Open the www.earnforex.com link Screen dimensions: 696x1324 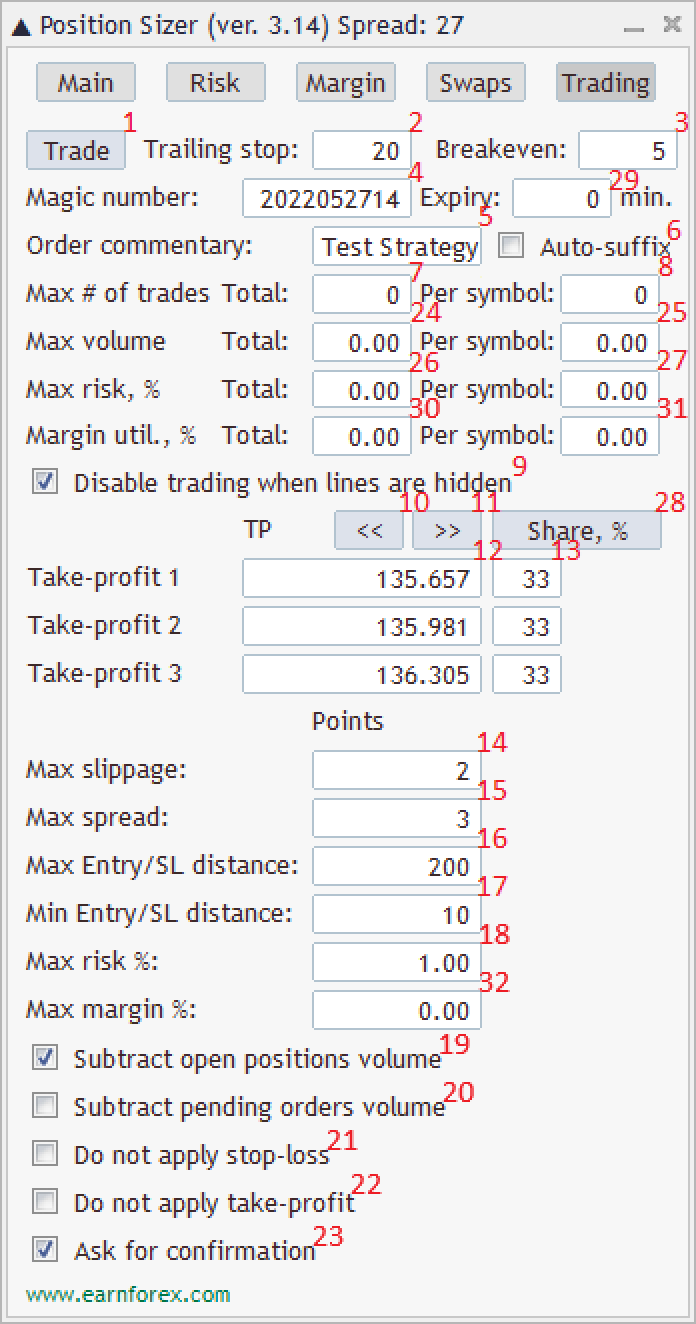128,1295
